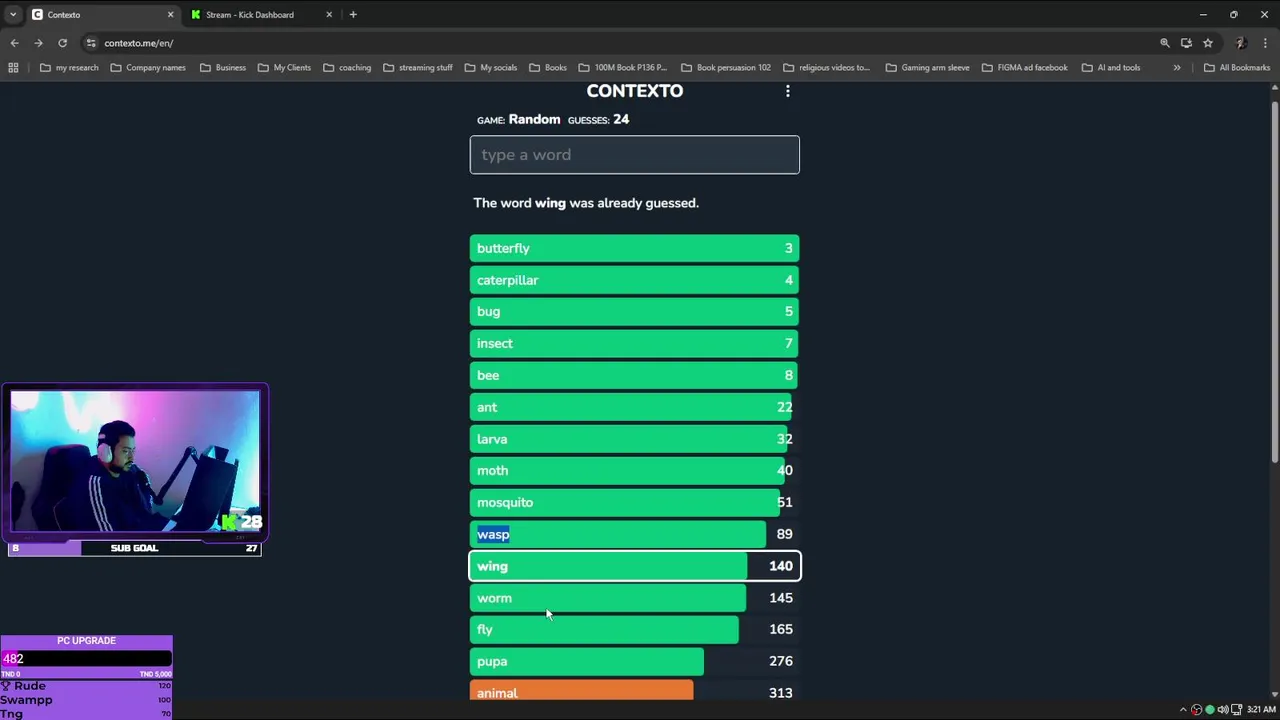
Task: Open the coaching bookmark folder
Action: (x=347, y=68)
